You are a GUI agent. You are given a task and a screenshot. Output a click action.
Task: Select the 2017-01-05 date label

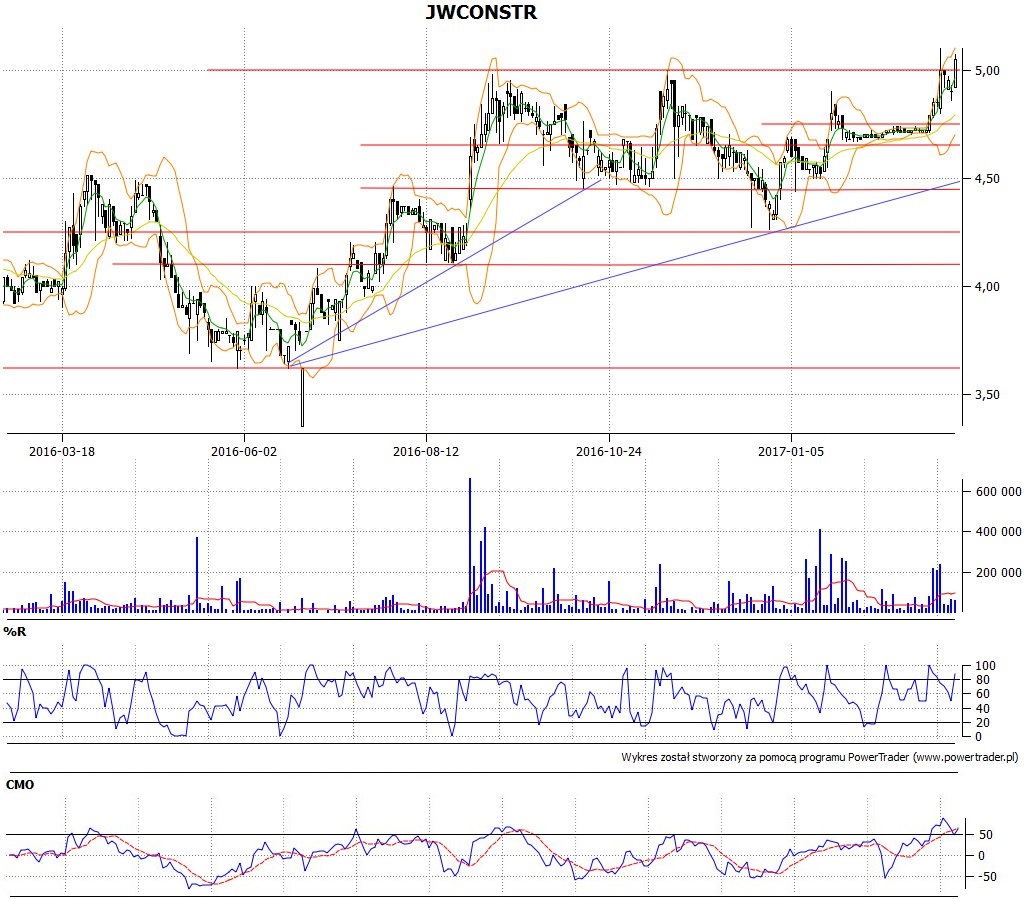click(791, 451)
